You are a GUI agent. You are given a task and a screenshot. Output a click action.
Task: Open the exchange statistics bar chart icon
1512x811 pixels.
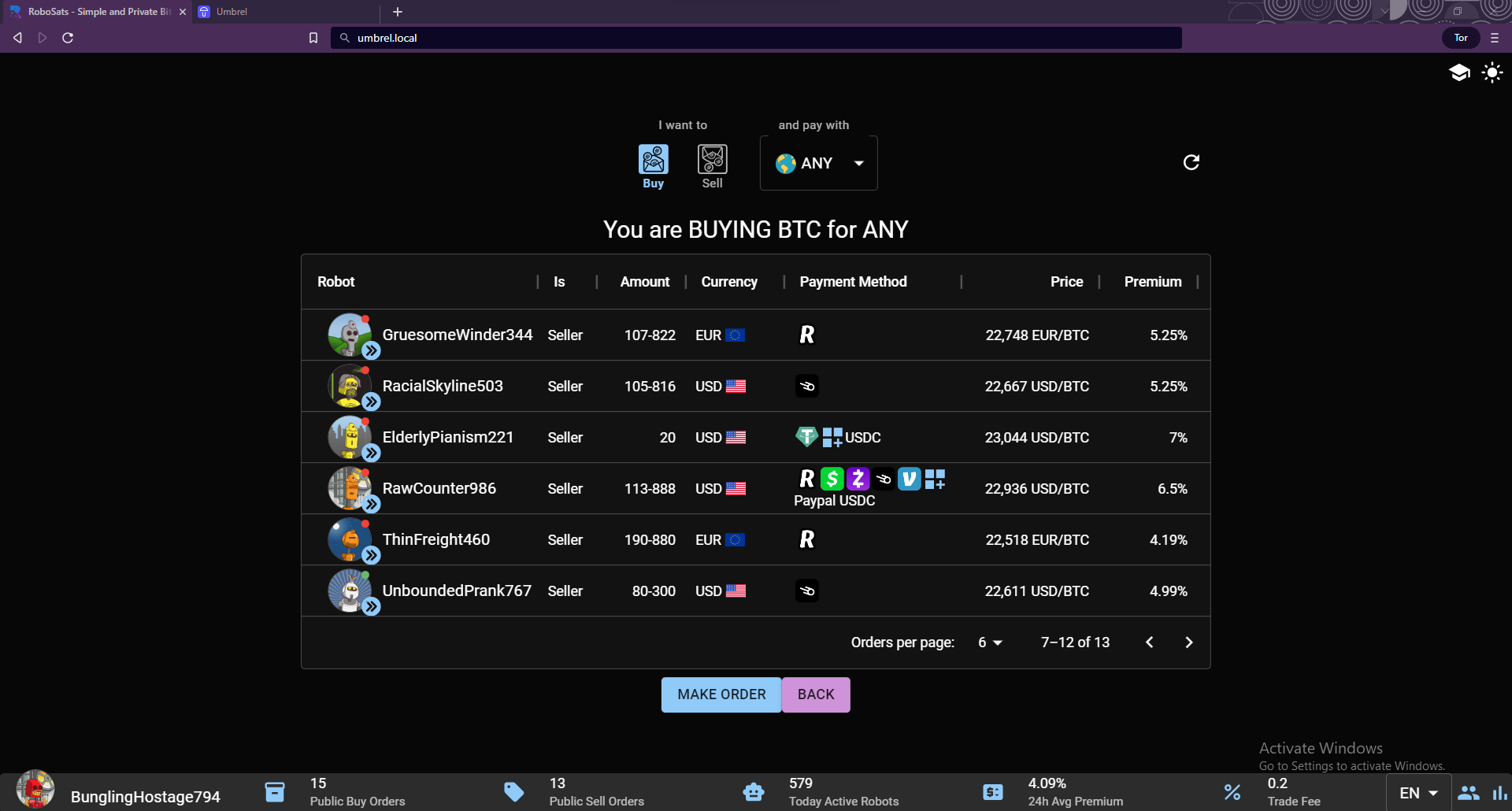tap(1499, 793)
